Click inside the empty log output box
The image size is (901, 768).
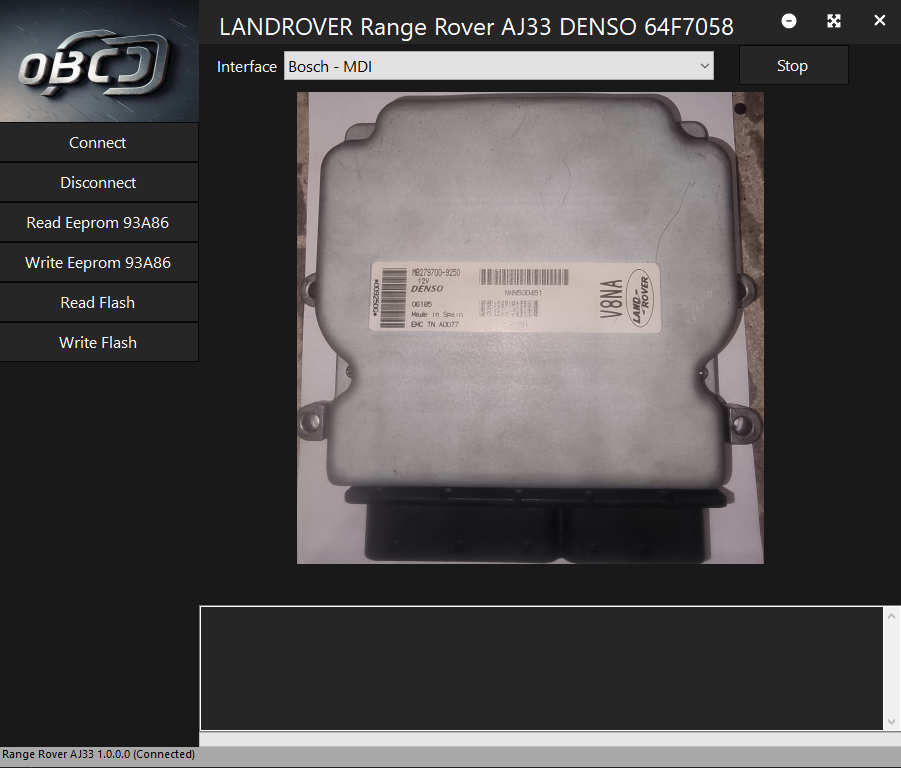[540, 667]
